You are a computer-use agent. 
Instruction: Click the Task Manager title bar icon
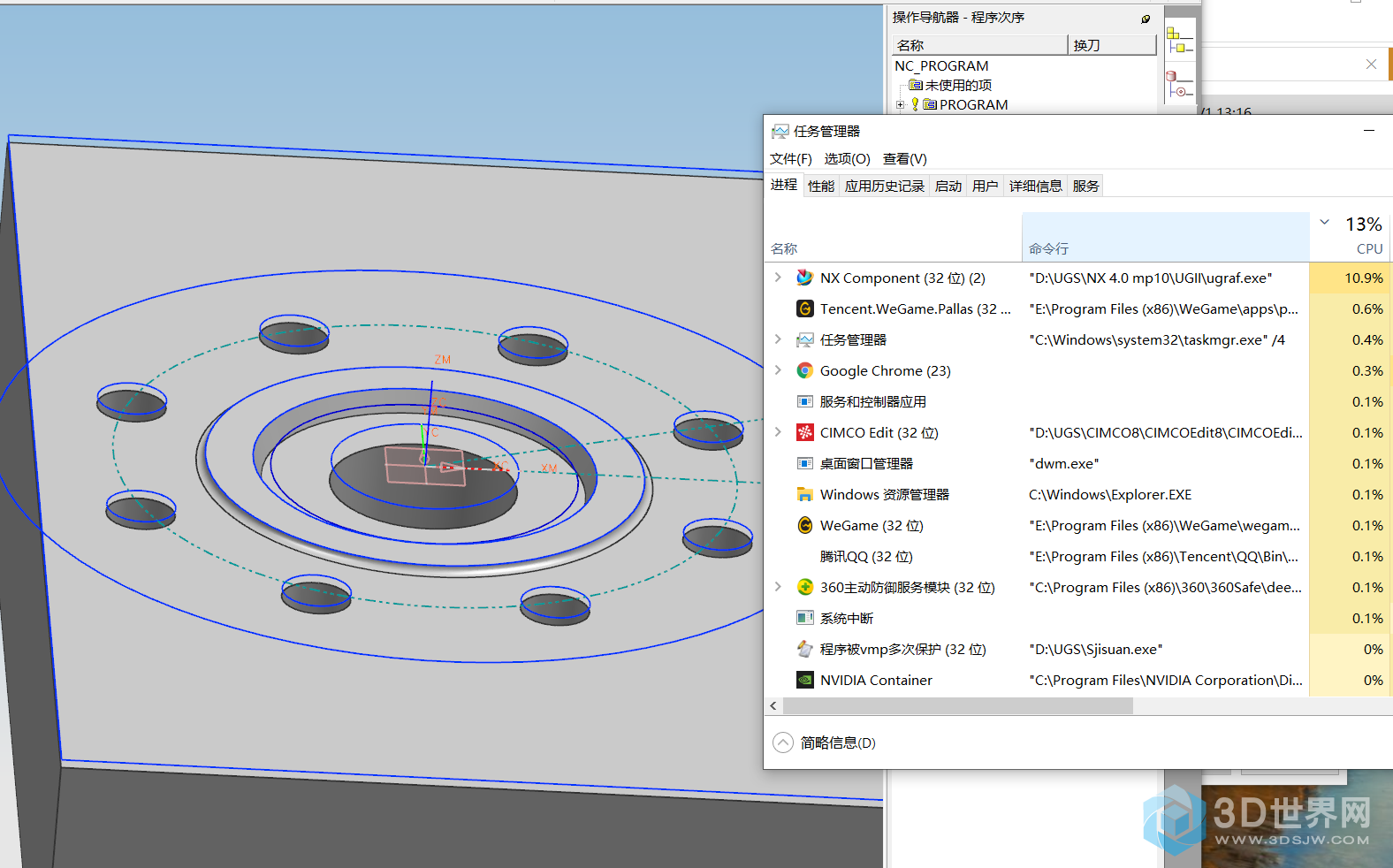point(780,132)
